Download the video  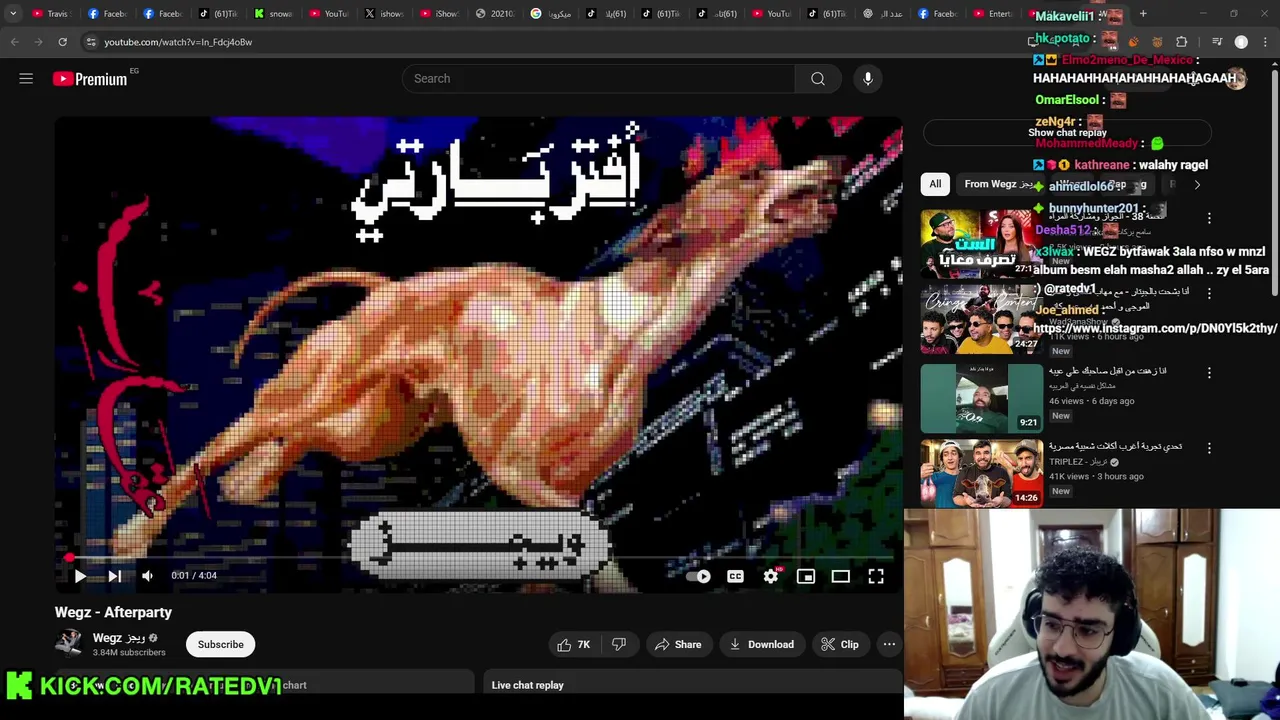coord(761,645)
